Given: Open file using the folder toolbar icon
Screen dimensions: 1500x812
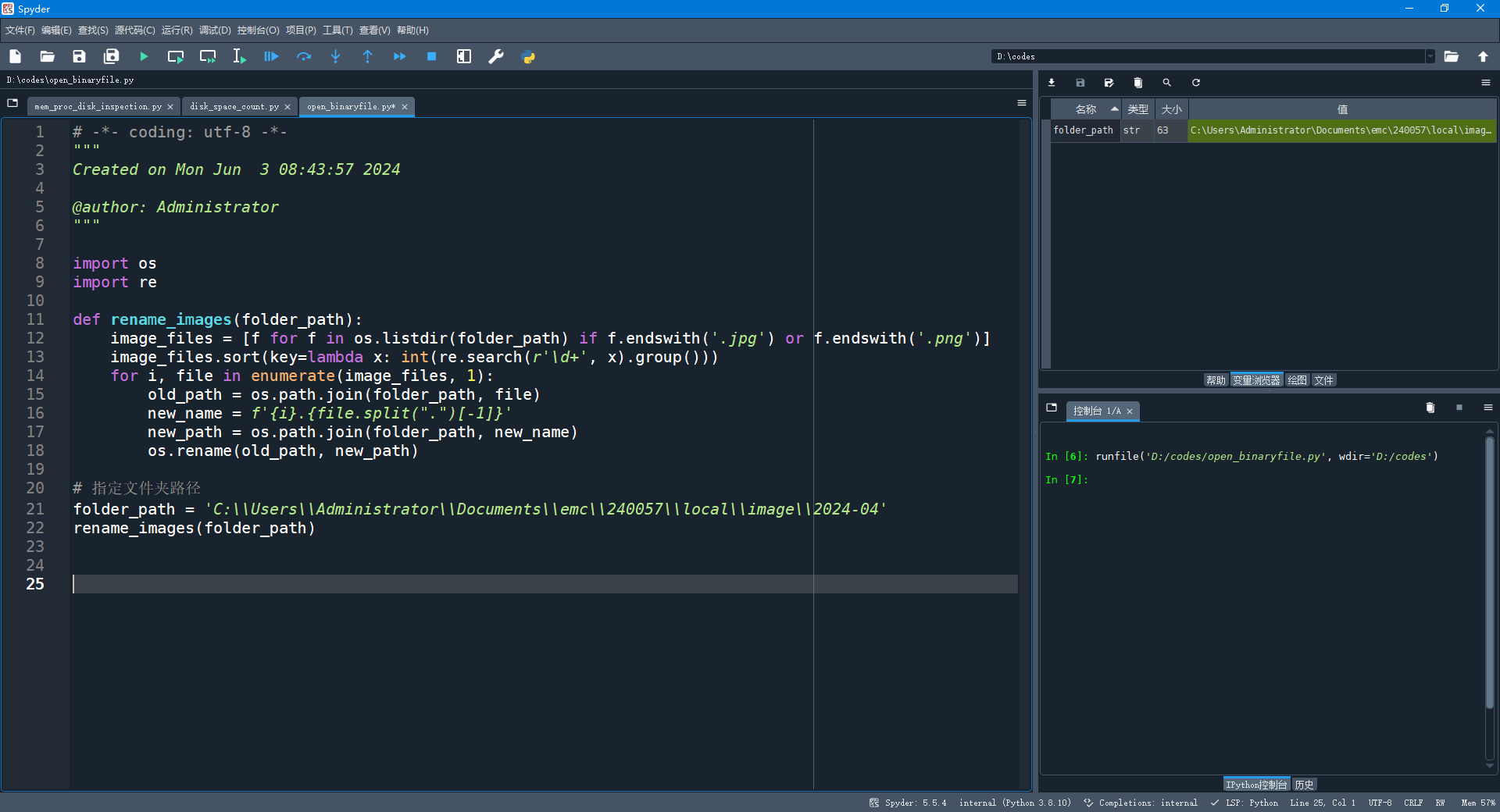Looking at the screenshot, I should [x=47, y=56].
